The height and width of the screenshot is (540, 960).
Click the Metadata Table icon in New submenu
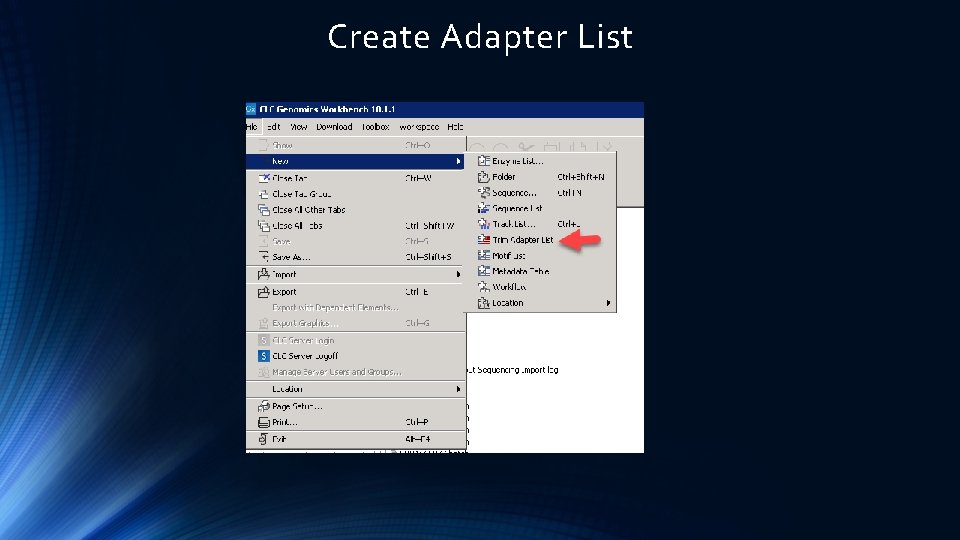pos(484,271)
